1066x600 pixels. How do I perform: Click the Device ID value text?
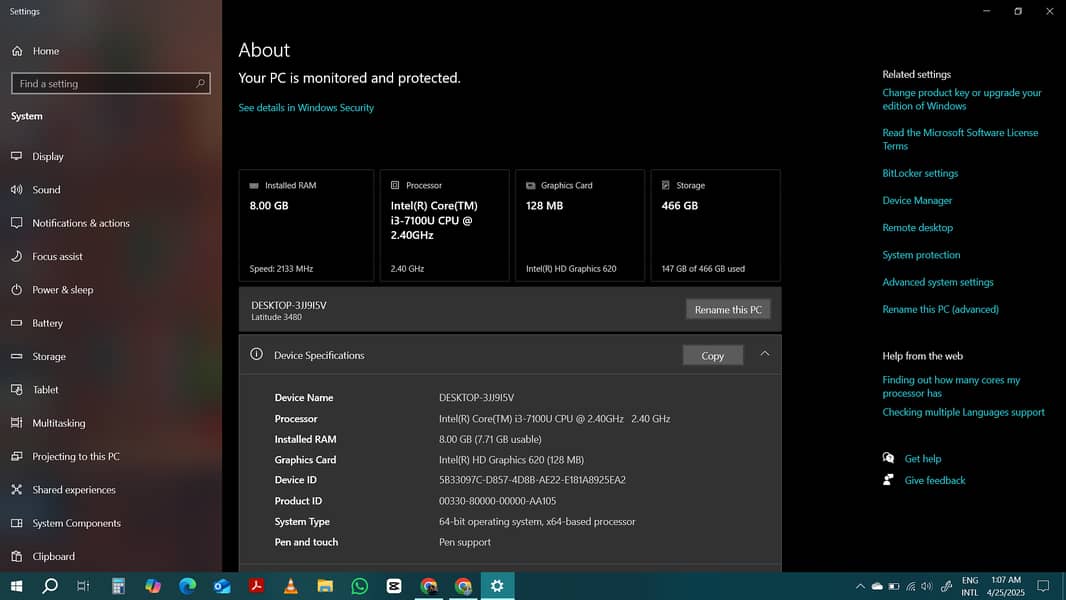pyautogui.click(x=532, y=480)
